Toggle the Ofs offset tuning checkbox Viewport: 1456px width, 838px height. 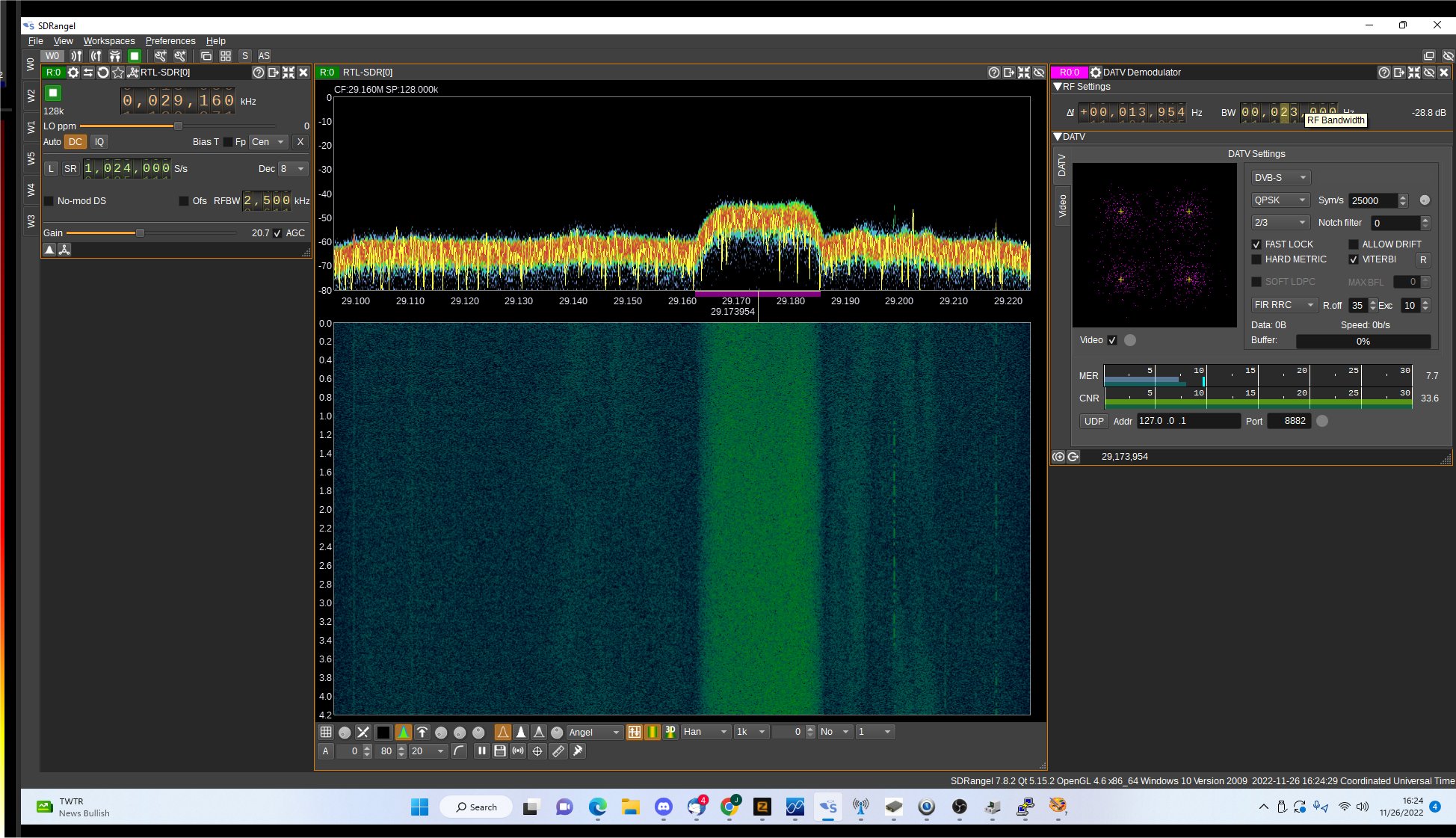tap(184, 201)
